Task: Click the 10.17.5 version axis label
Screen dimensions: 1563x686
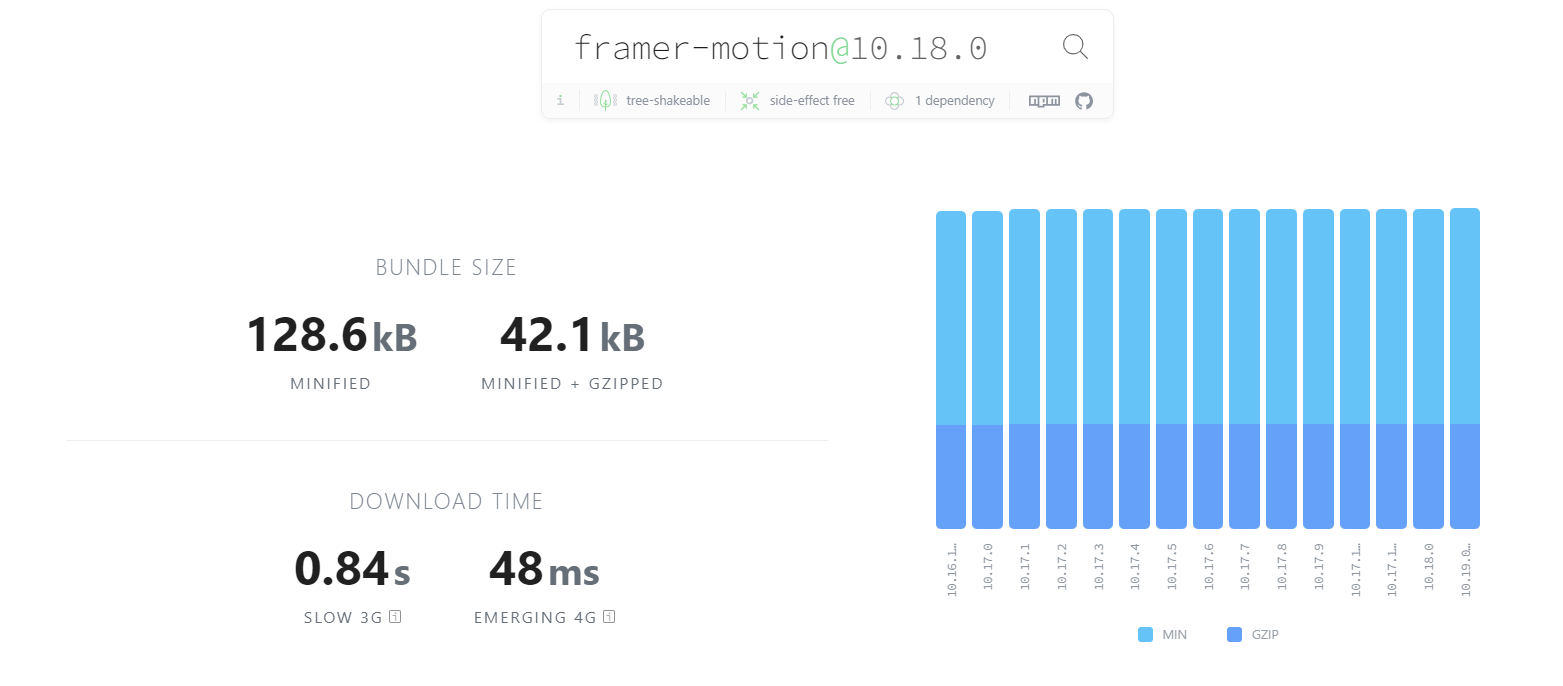Action: coord(1172,569)
